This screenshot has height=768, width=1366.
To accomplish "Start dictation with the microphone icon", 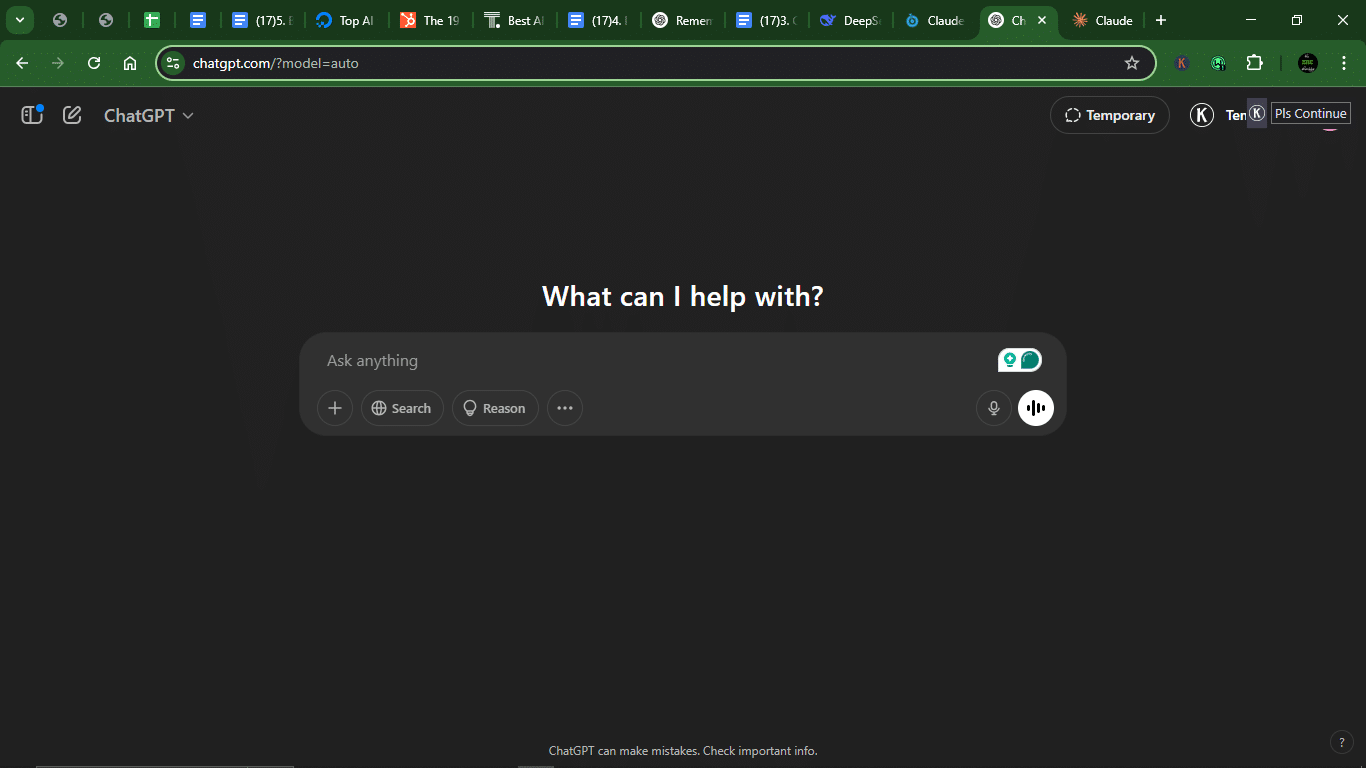I will click(993, 408).
